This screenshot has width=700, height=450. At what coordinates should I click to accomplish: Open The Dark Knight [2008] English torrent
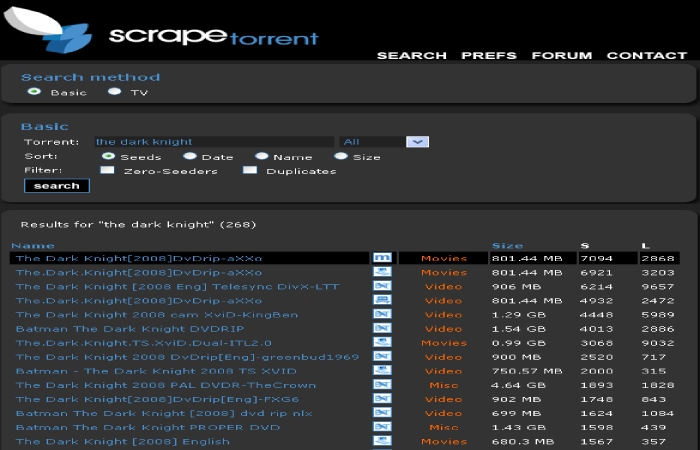pos(123,442)
